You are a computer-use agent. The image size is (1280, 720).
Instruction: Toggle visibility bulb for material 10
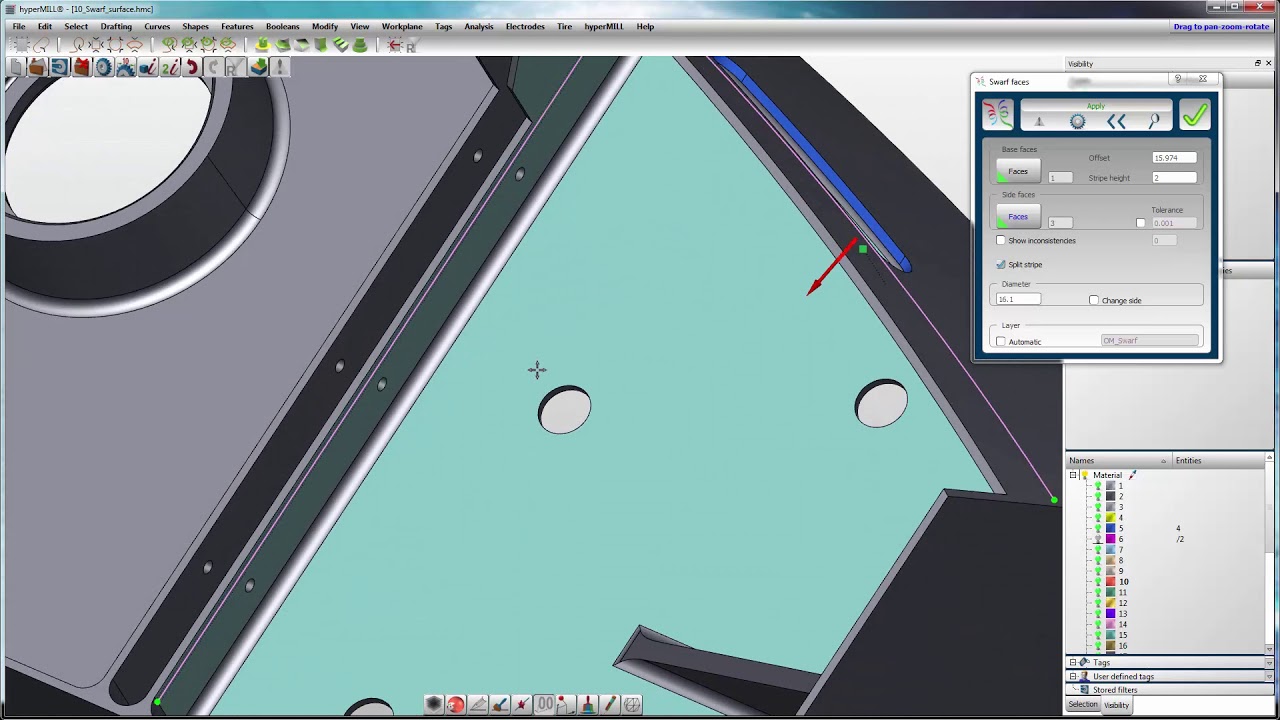click(x=1098, y=581)
